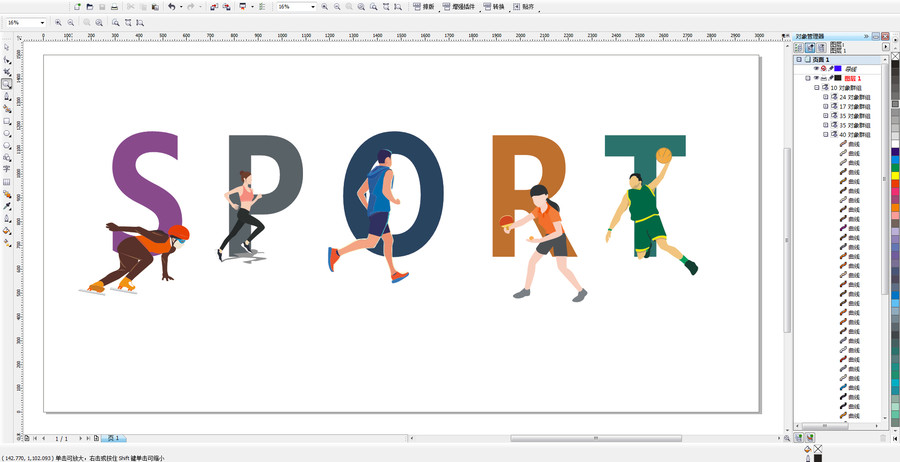The width and height of the screenshot is (900, 462).
Task: Open the 转换 menu
Action: pos(494,7)
